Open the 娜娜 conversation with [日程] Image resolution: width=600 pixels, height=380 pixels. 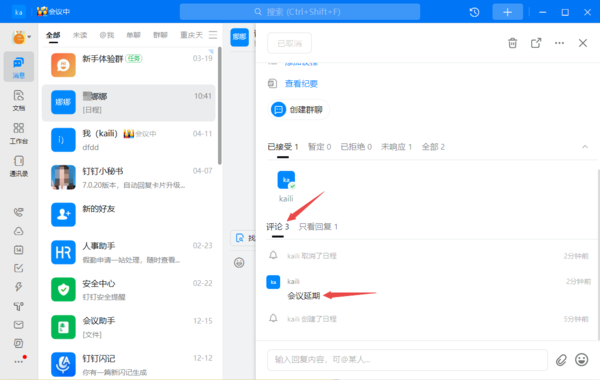tap(129, 103)
